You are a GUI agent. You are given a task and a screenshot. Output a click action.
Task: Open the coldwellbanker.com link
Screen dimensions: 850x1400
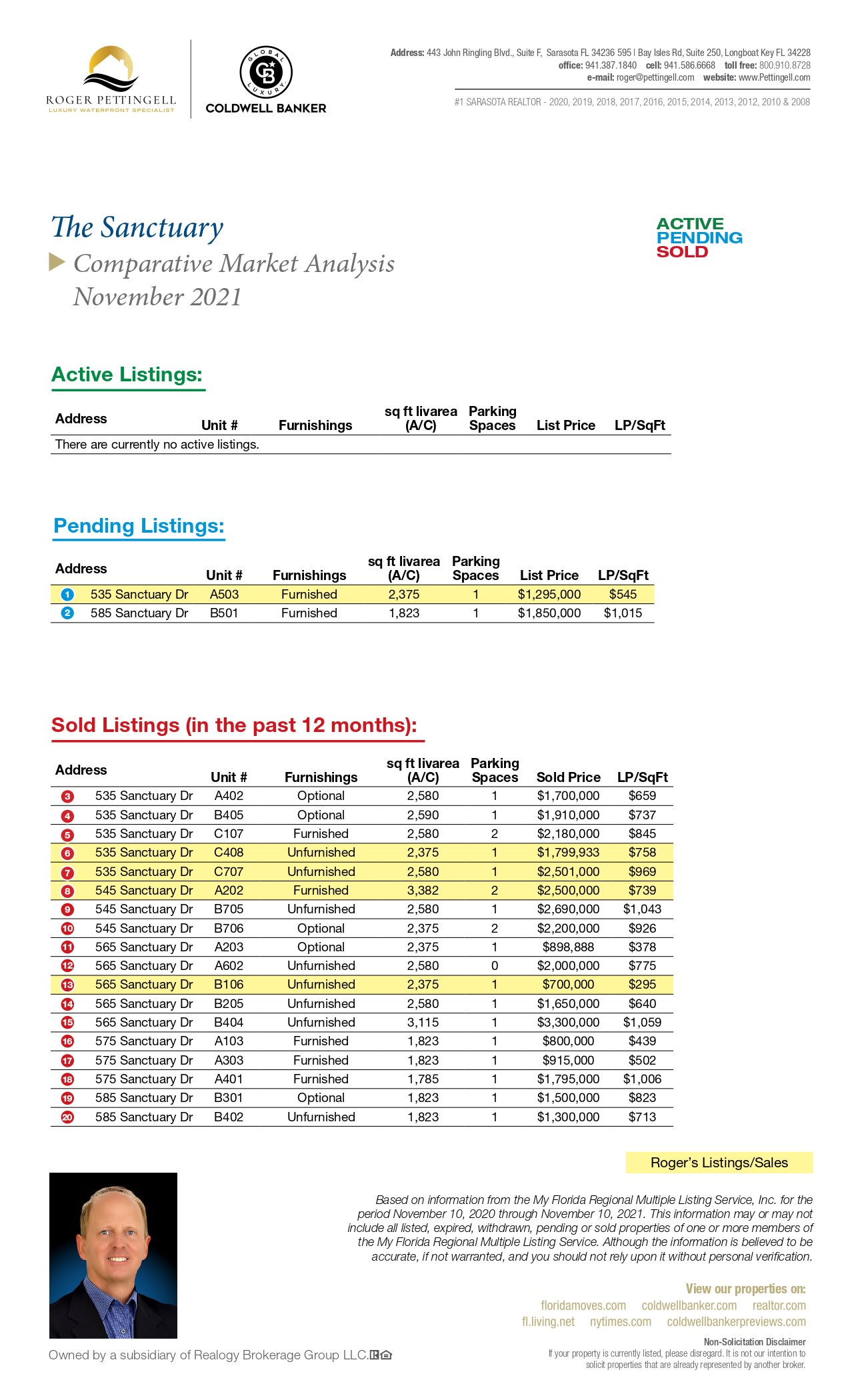[689, 1305]
